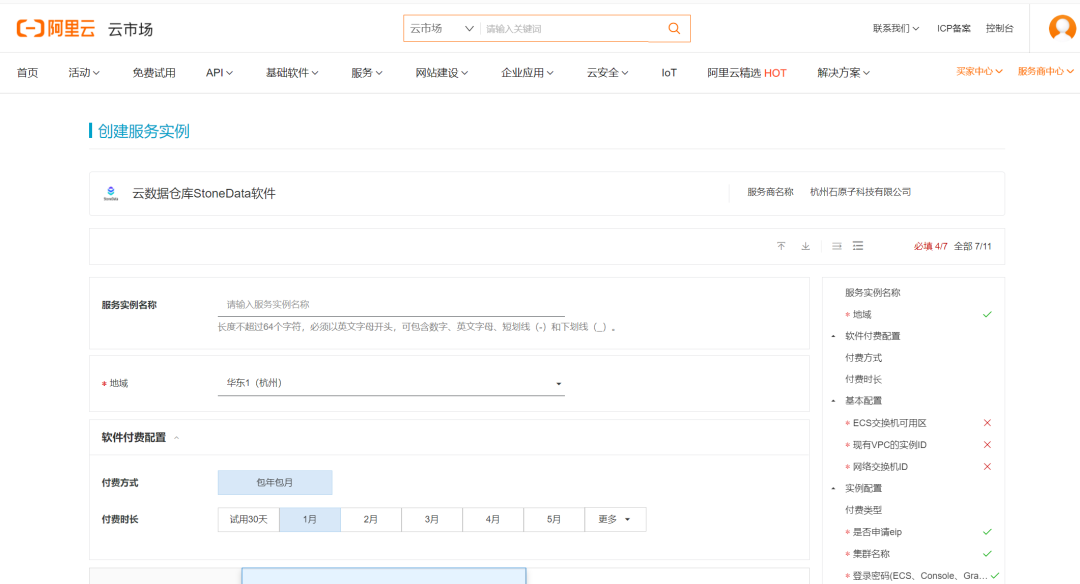Select the scroll-to-bottom icon above the form

point(805,245)
